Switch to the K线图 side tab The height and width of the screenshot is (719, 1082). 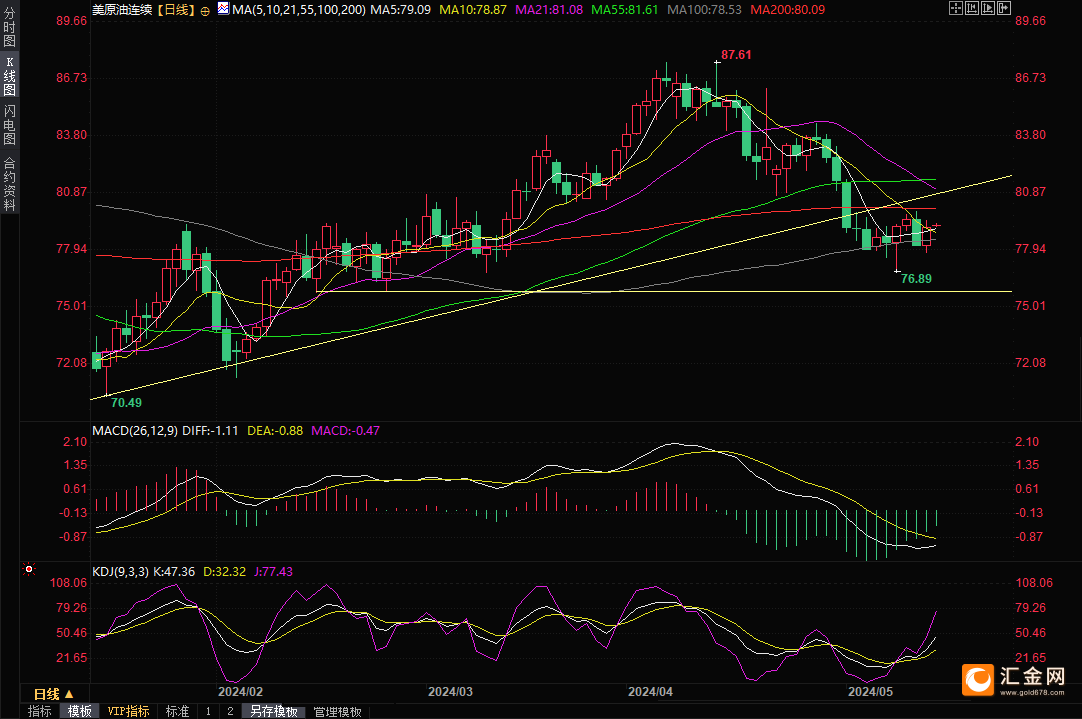9,77
